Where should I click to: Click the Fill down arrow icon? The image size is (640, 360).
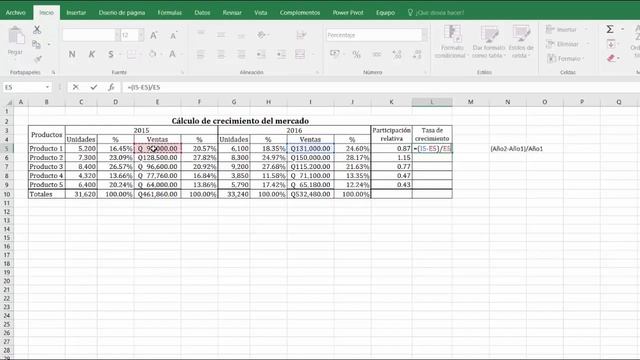(x=611, y=44)
